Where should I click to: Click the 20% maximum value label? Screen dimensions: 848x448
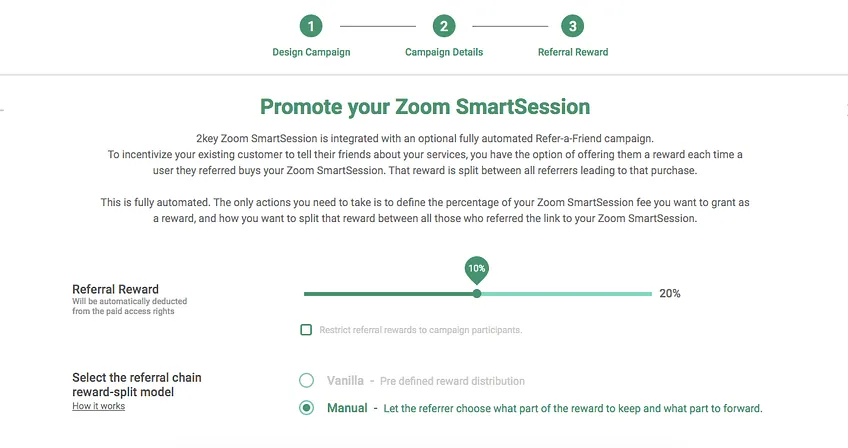670,293
